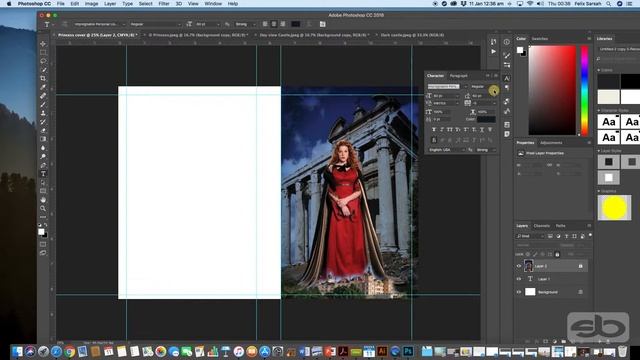Select the Blur tool

tap(43, 148)
